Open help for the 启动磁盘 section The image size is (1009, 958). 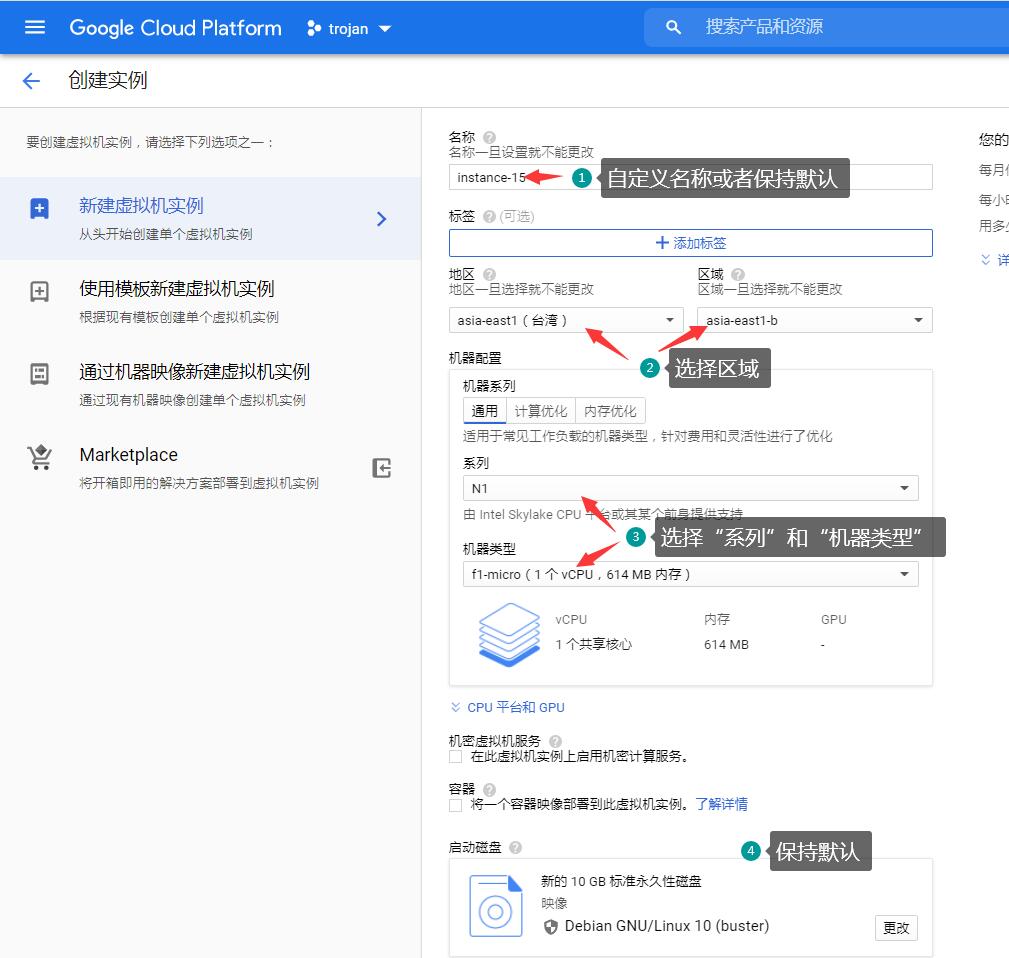coord(515,847)
